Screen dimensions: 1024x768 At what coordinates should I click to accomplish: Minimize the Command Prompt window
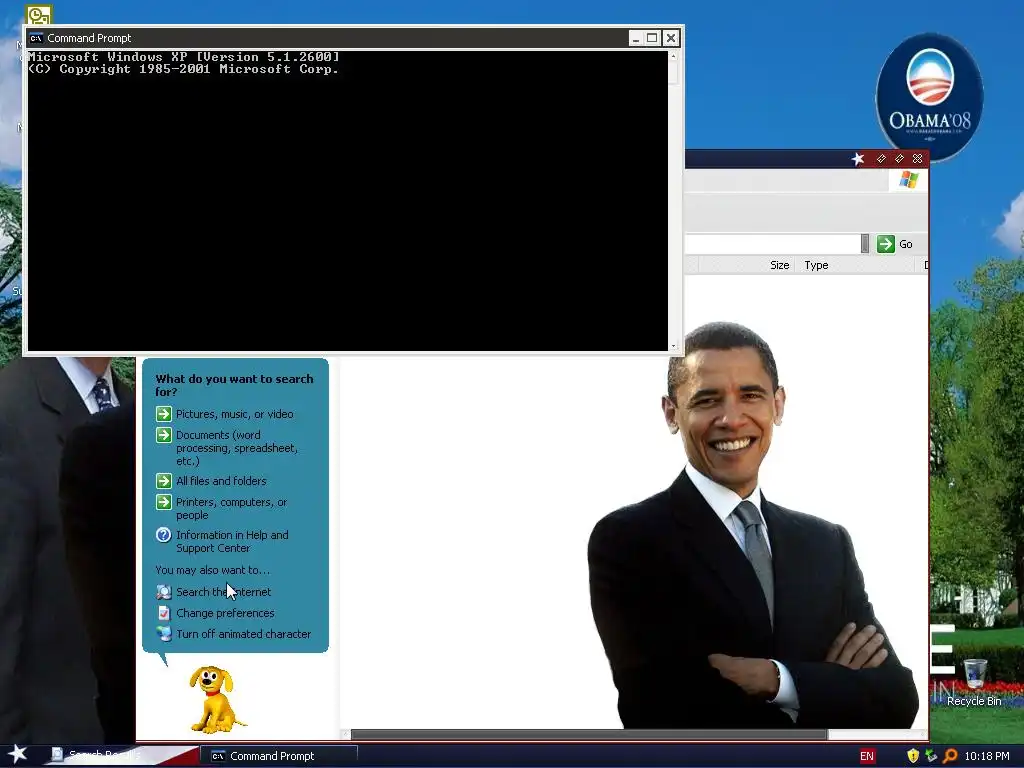[635, 38]
